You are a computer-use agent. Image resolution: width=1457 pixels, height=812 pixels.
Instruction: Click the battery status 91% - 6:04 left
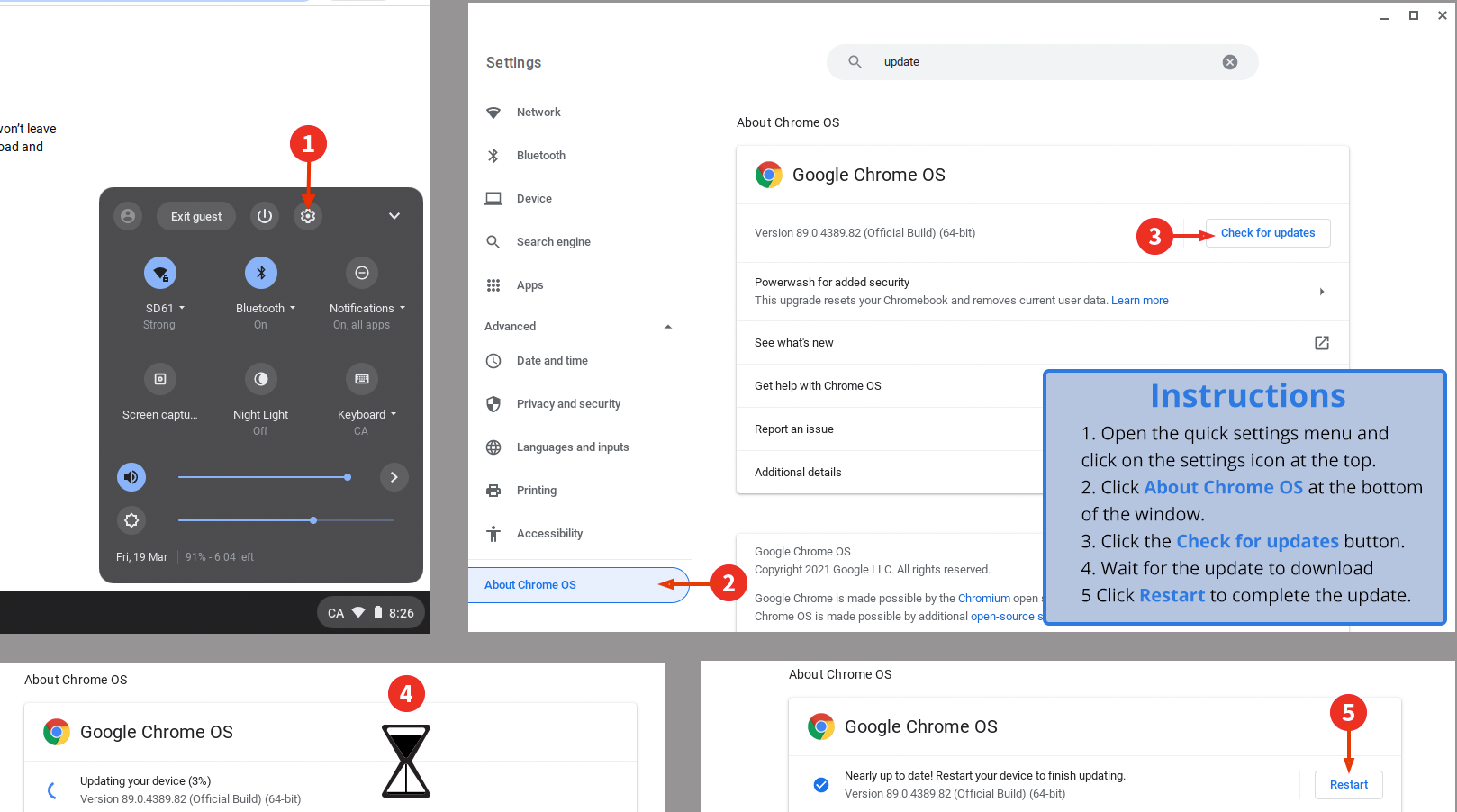point(220,557)
